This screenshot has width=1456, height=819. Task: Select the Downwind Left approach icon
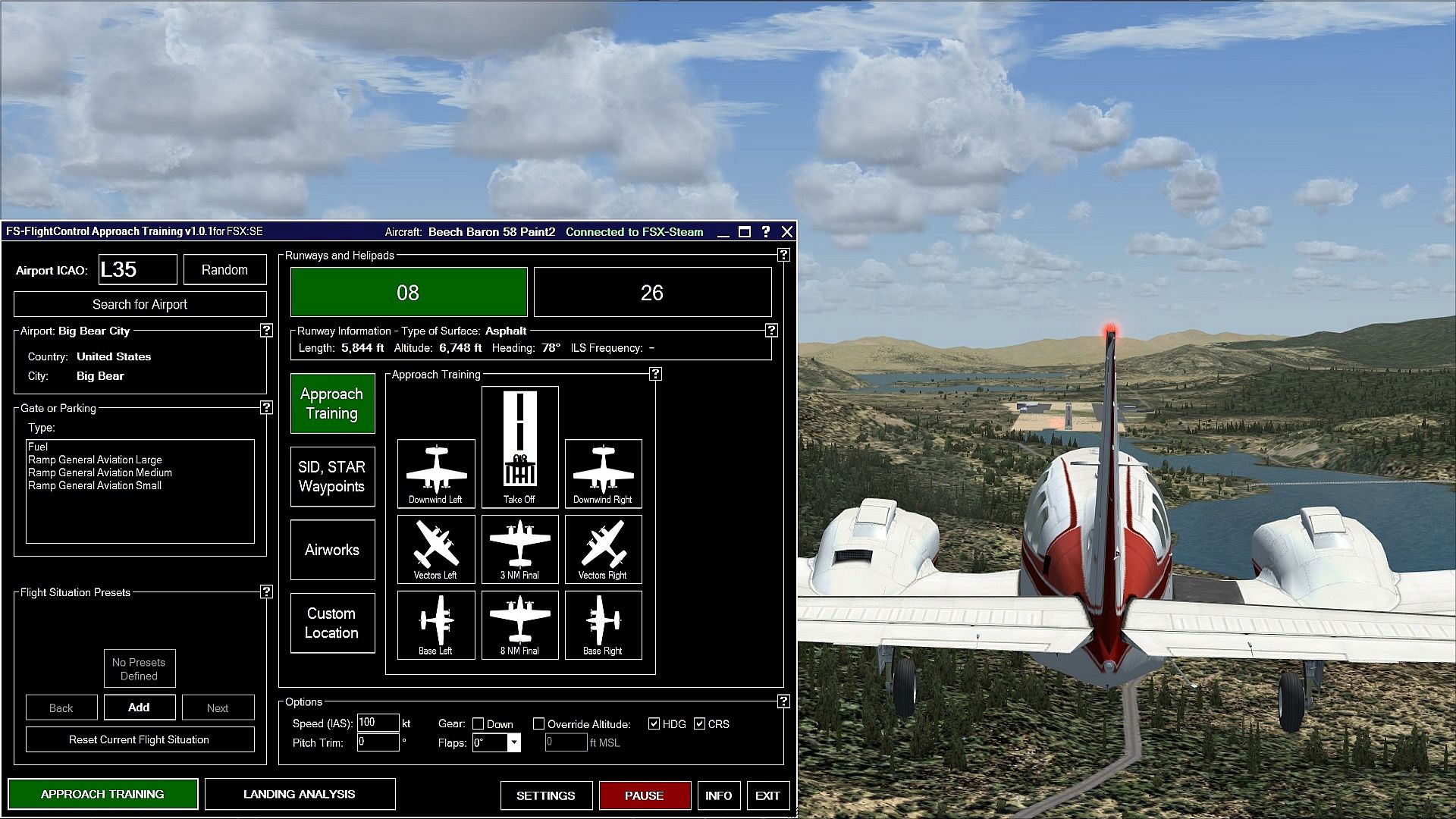coord(436,473)
